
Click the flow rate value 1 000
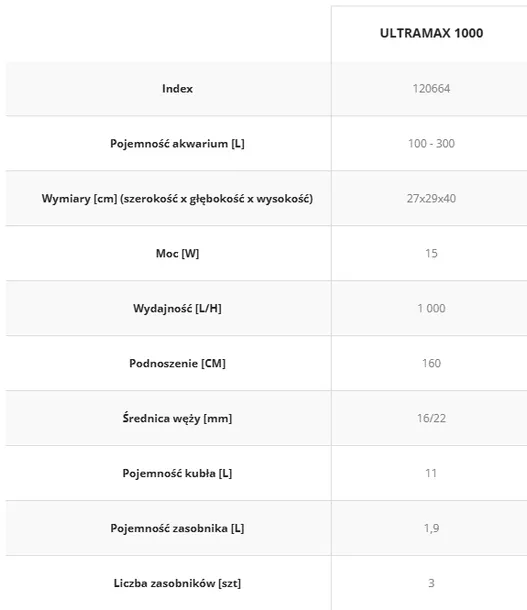coord(431,309)
